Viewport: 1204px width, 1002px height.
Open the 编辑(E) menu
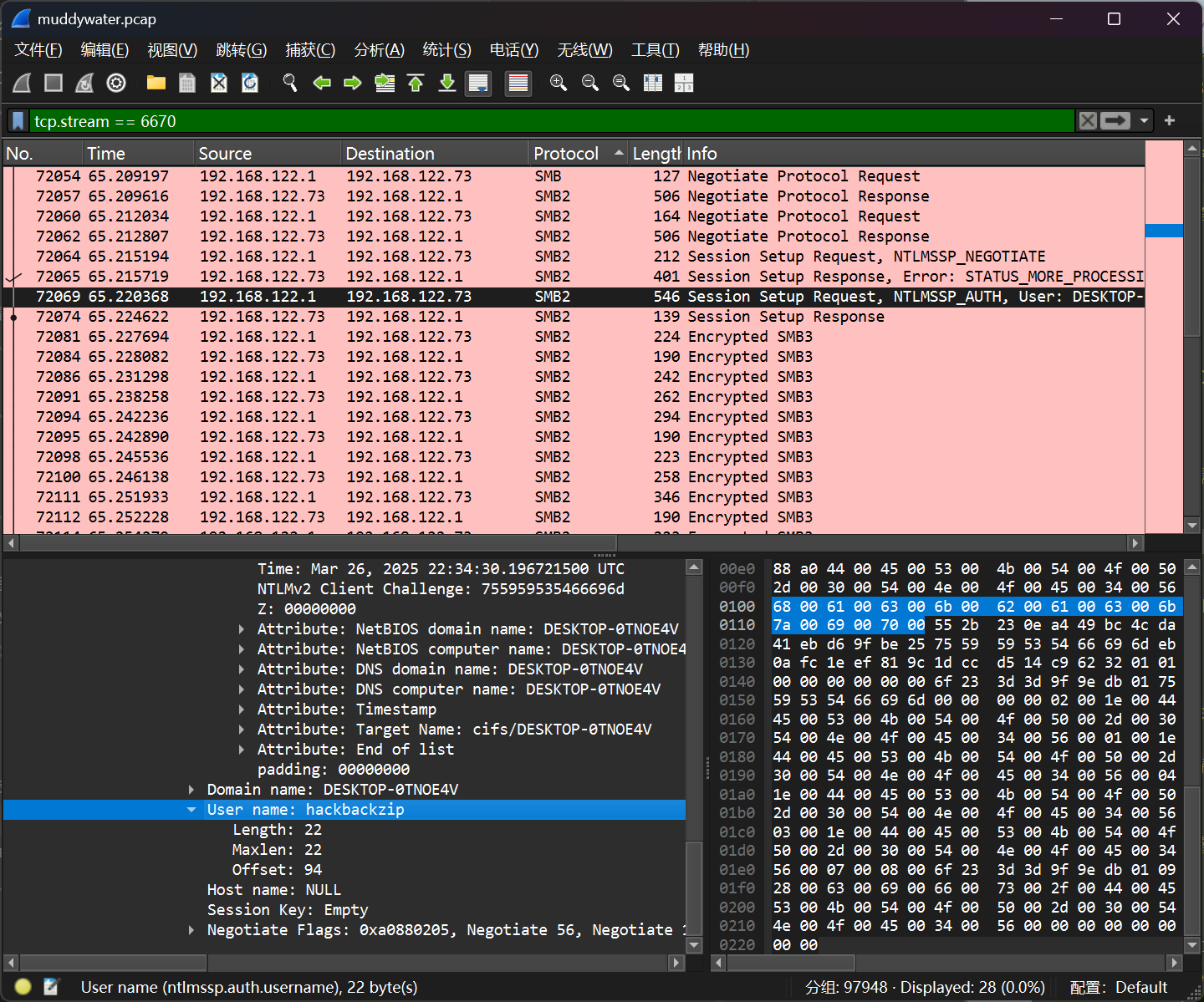[105, 50]
